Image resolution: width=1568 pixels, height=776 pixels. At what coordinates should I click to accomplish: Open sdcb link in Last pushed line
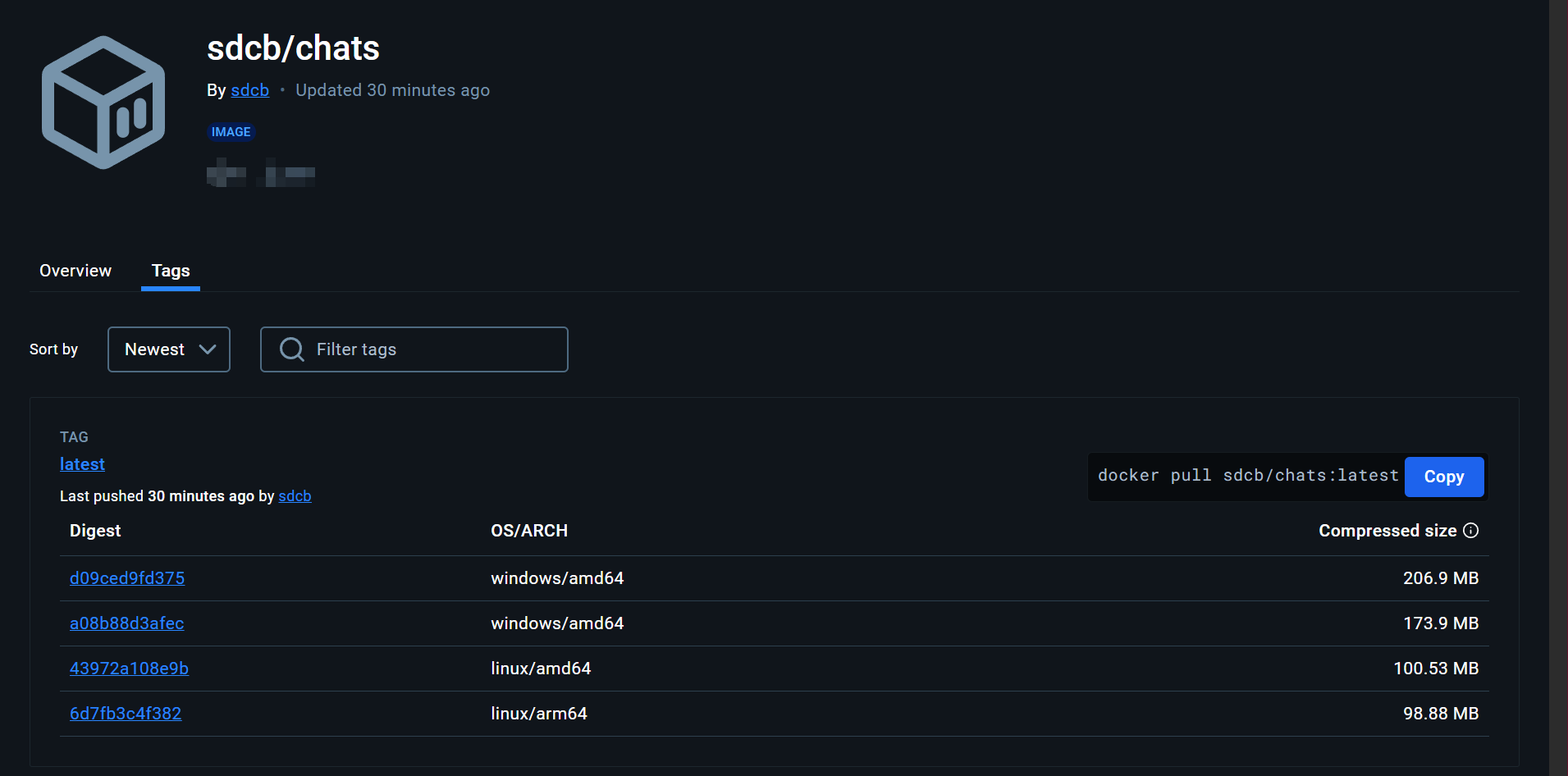[x=295, y=496]
